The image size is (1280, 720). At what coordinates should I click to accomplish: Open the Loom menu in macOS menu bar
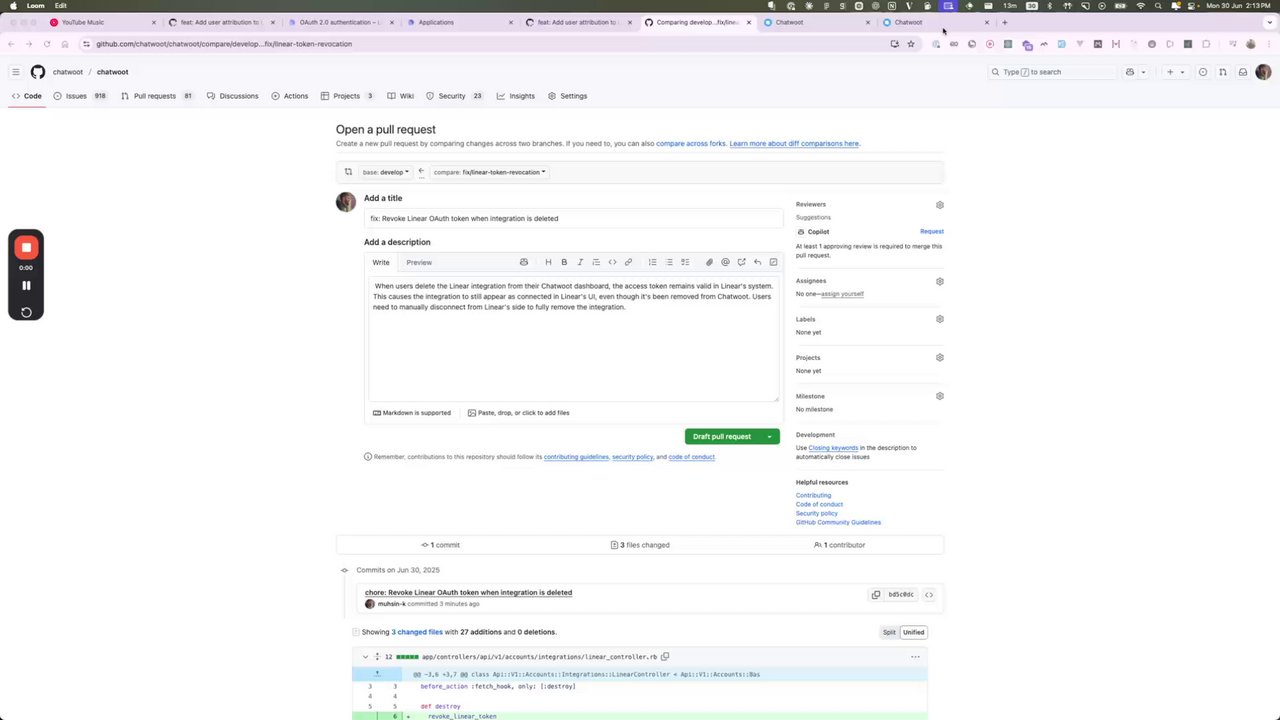coord(35,6)
